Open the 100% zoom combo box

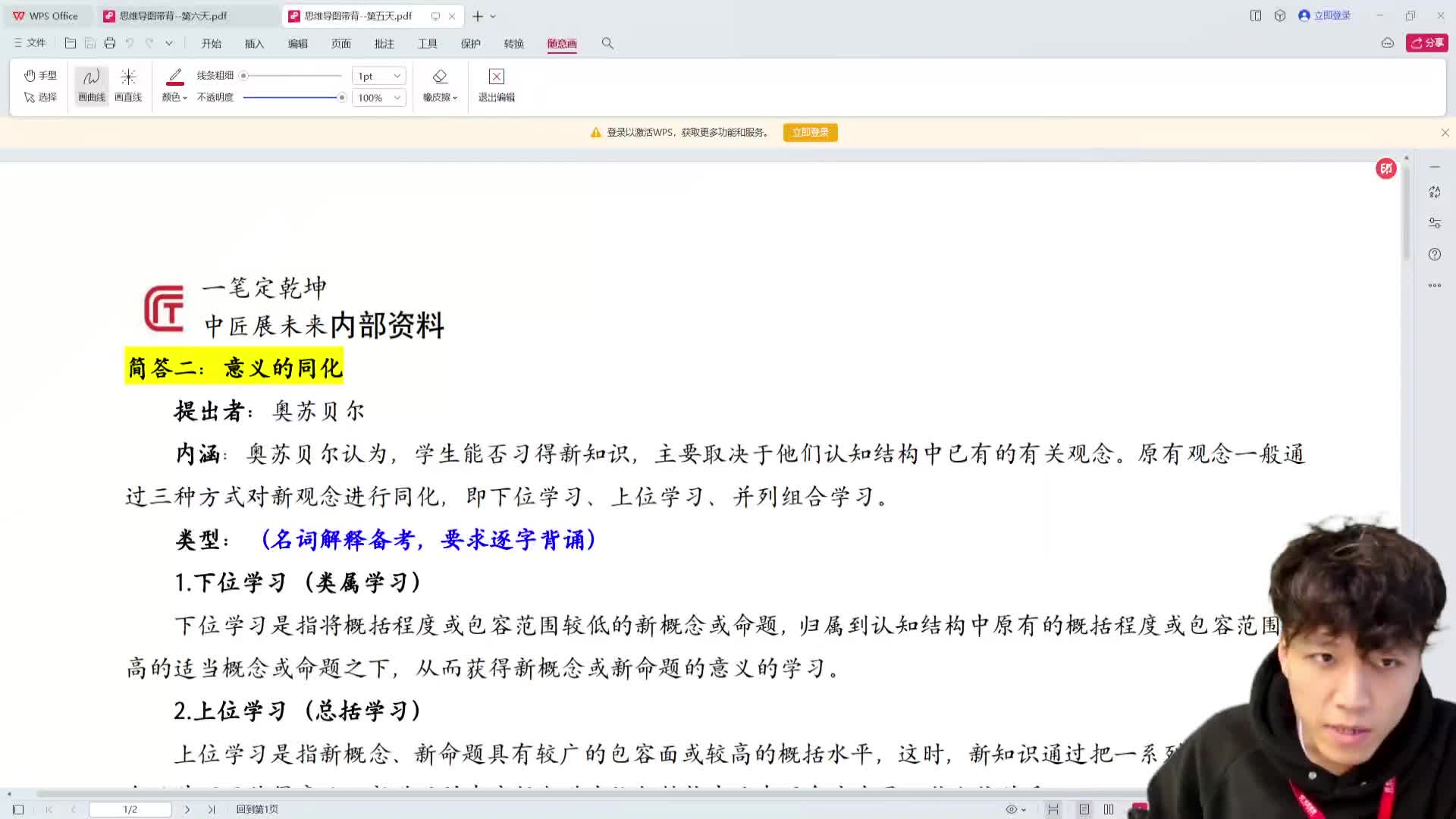point(378,97)
